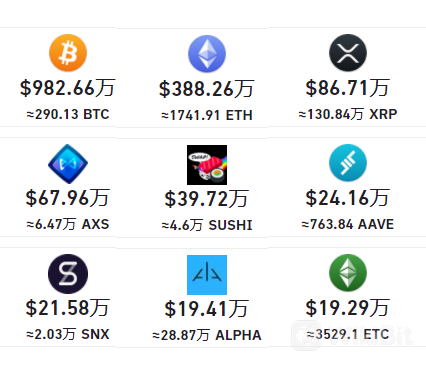This screenshot has width=426, height=366.
Task: Click the ≈1741.91 ETH text
Action: pyautogui.click(x=207, y=115)
